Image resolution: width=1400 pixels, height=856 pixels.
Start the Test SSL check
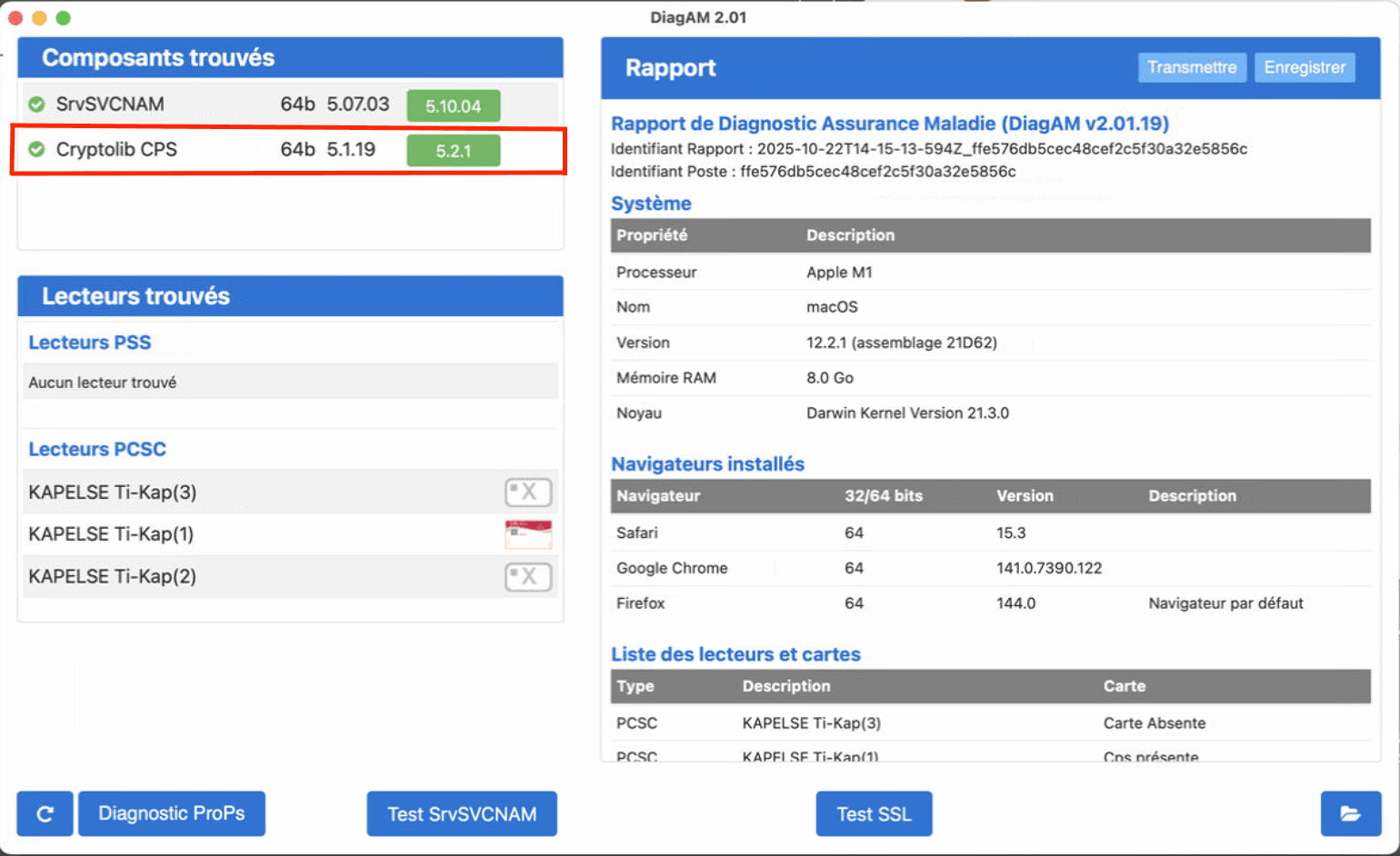tap(873, 813)
